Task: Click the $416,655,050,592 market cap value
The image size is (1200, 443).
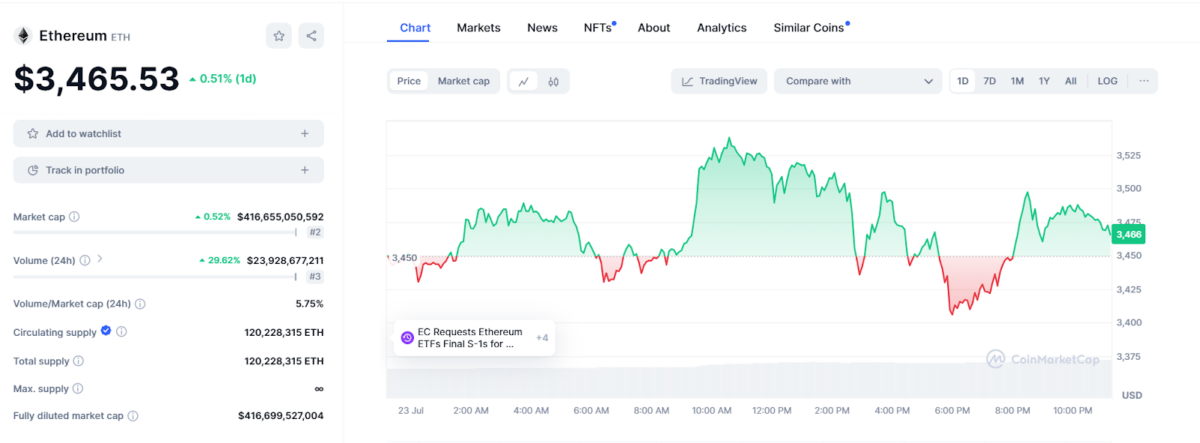Action: click(280, 216)
